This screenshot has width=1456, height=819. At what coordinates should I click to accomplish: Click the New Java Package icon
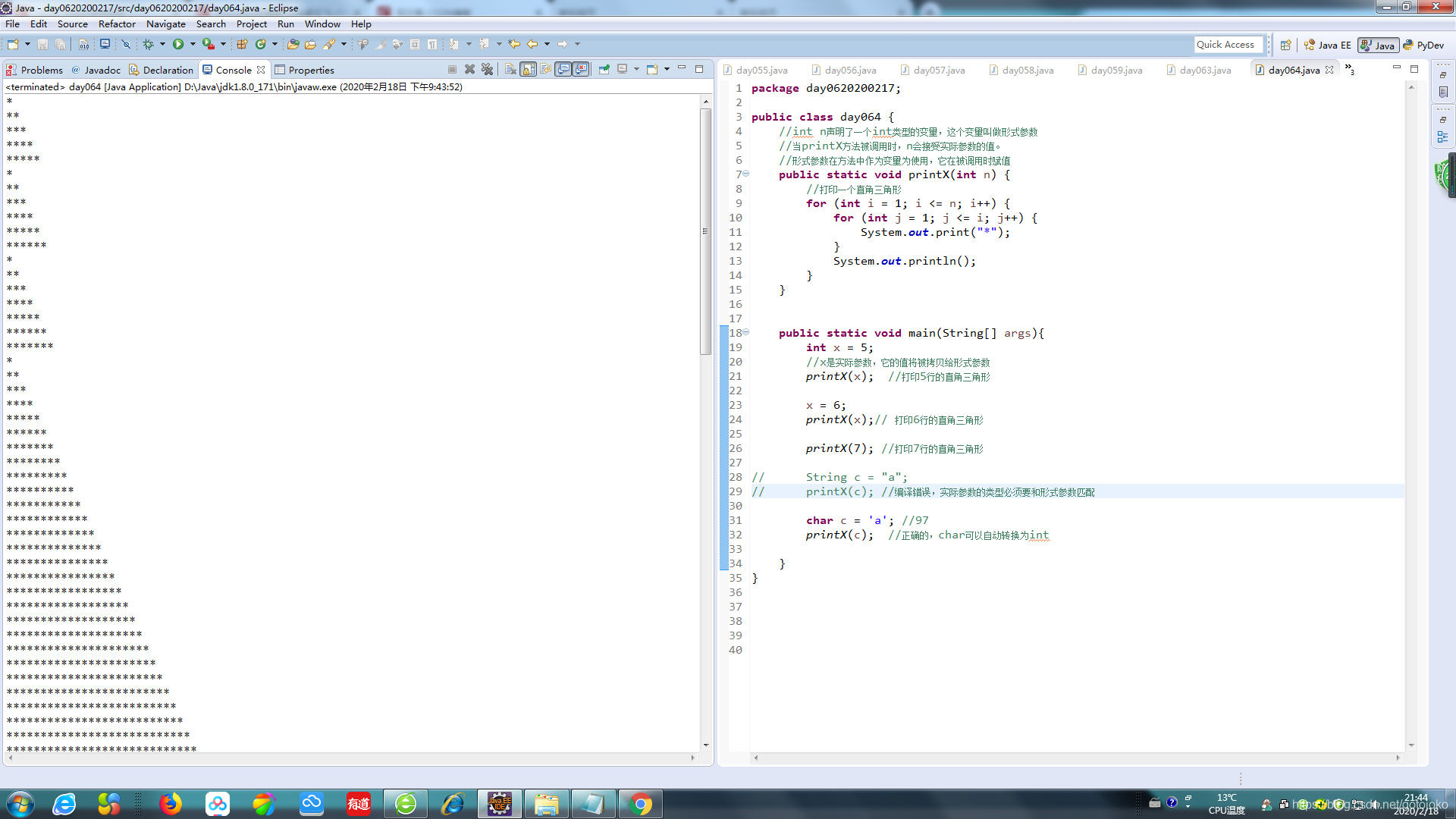click(242, 45)
